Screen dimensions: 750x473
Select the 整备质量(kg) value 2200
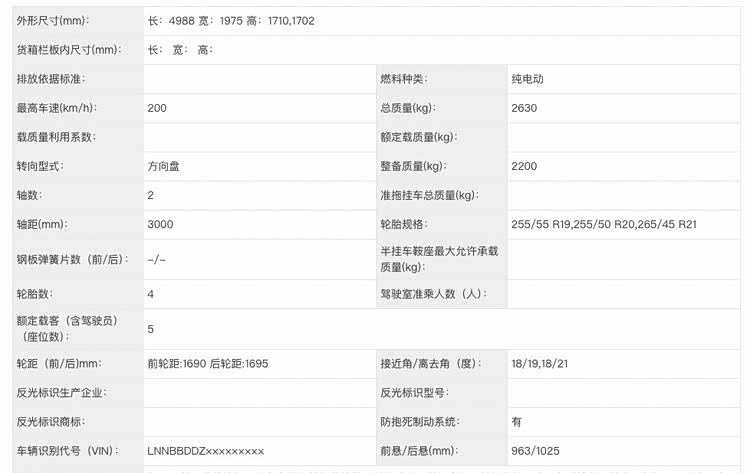(x=525, y=166)
